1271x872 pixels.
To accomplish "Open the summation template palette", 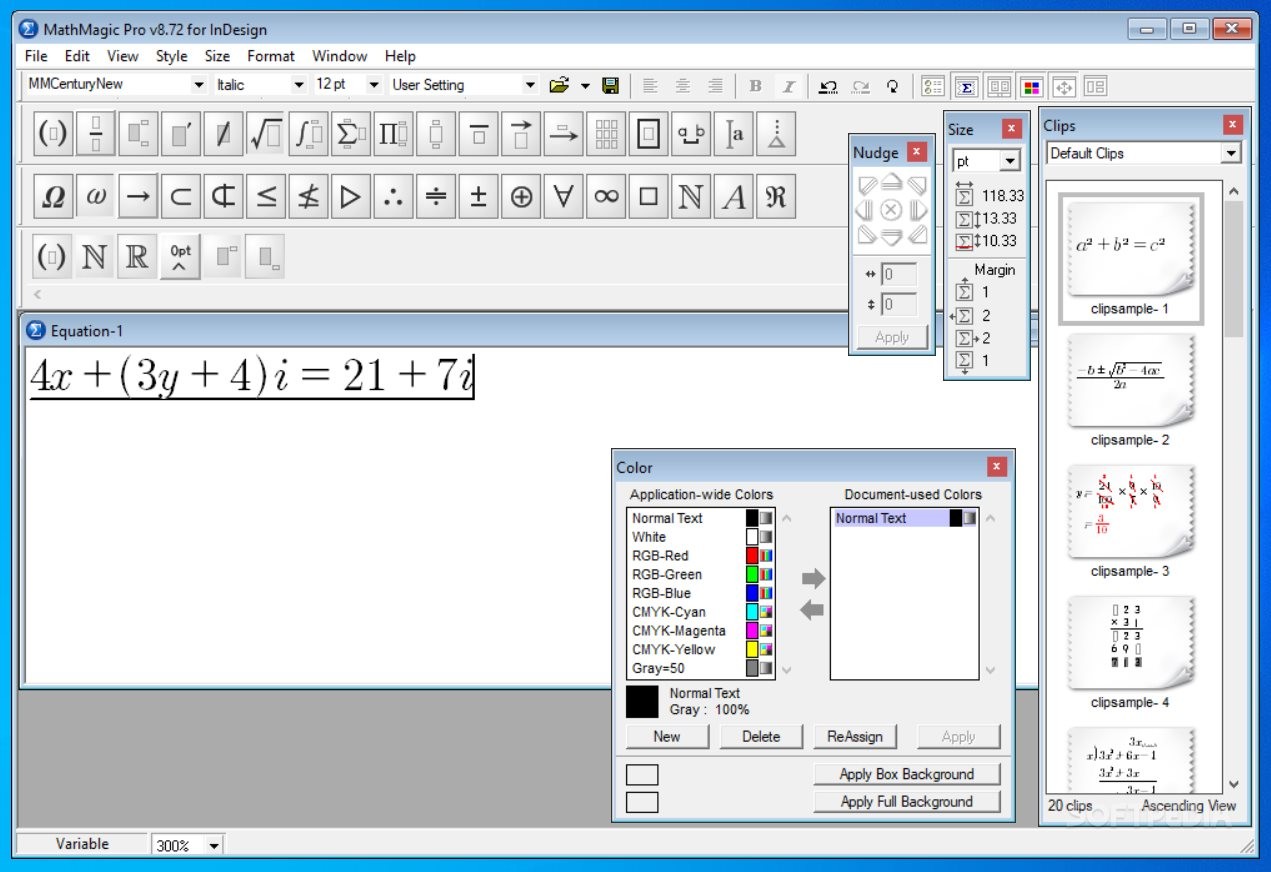I will 351,134.
